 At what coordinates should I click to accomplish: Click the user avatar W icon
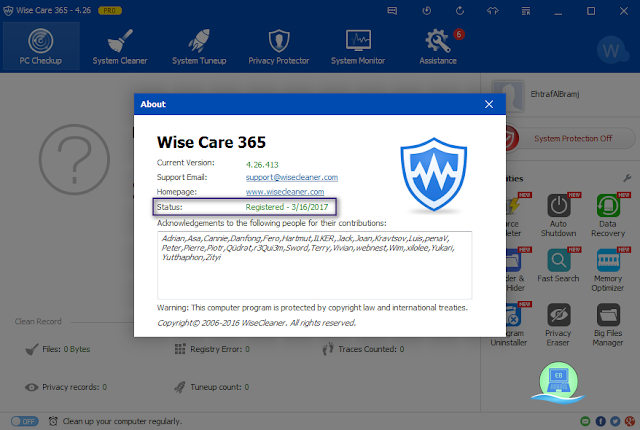[611, 51]
